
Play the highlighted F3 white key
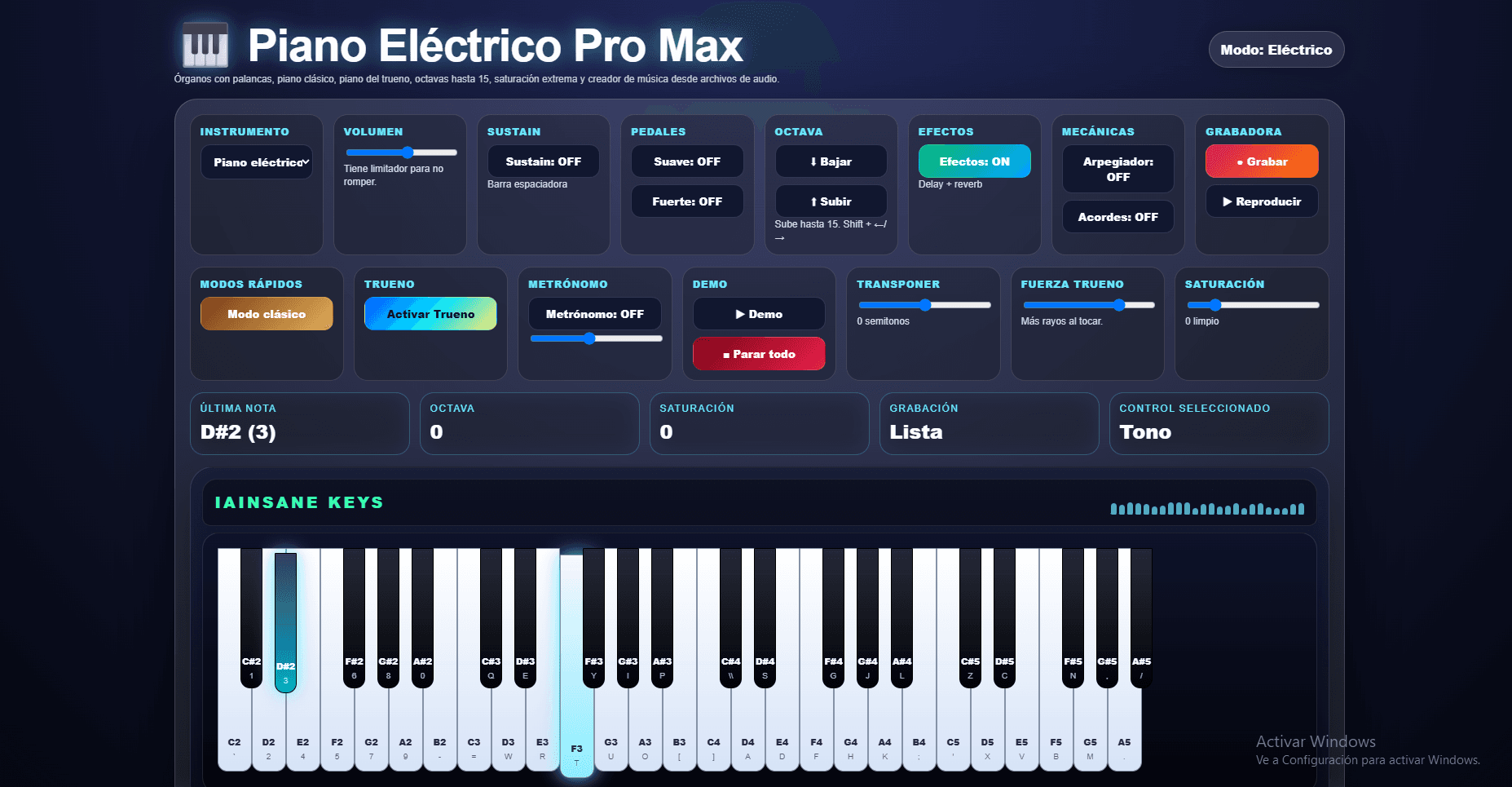(x=576, y=734)
